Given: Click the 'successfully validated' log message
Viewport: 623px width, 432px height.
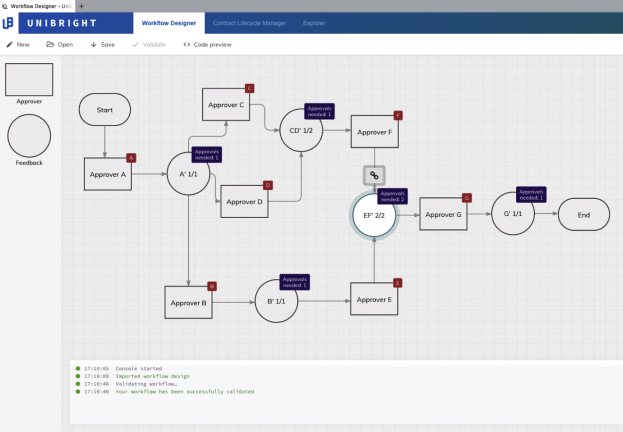Looking at the screenshot, I should pyautogui.click(x=185, y=391).
